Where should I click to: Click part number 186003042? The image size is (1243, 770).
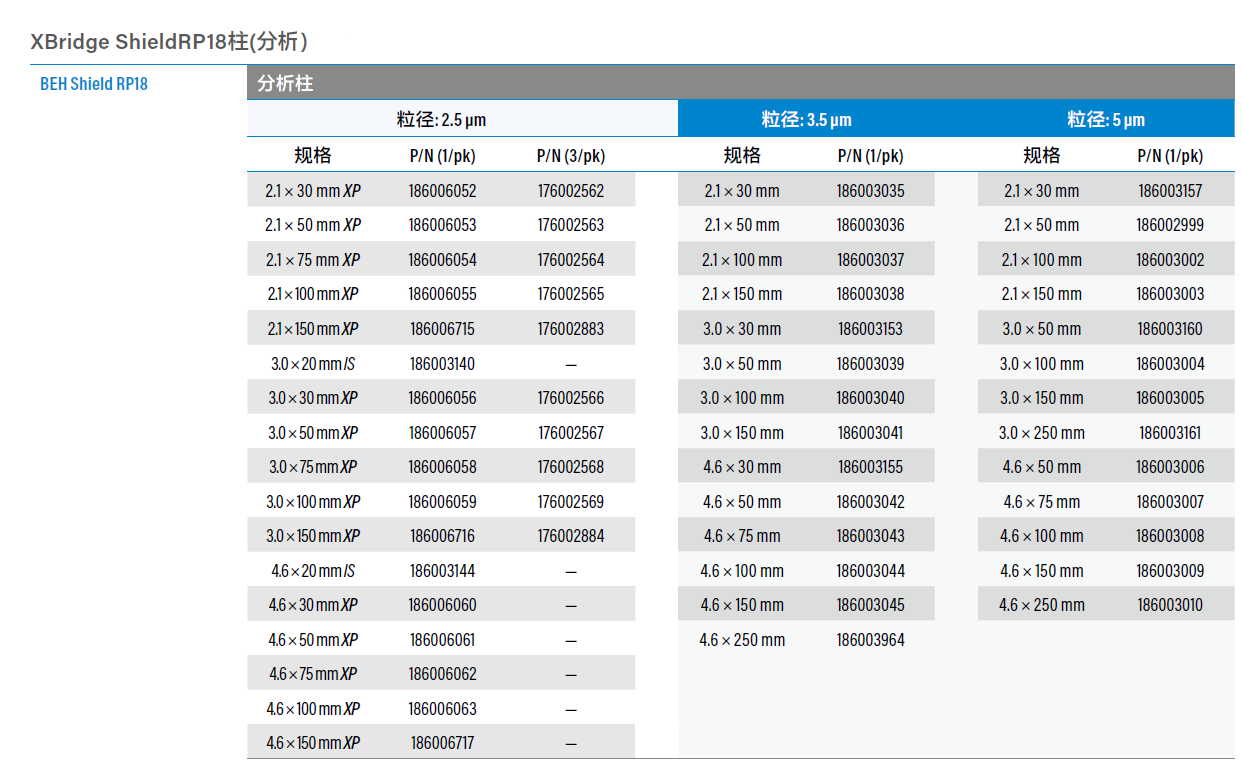pos(870,502)
